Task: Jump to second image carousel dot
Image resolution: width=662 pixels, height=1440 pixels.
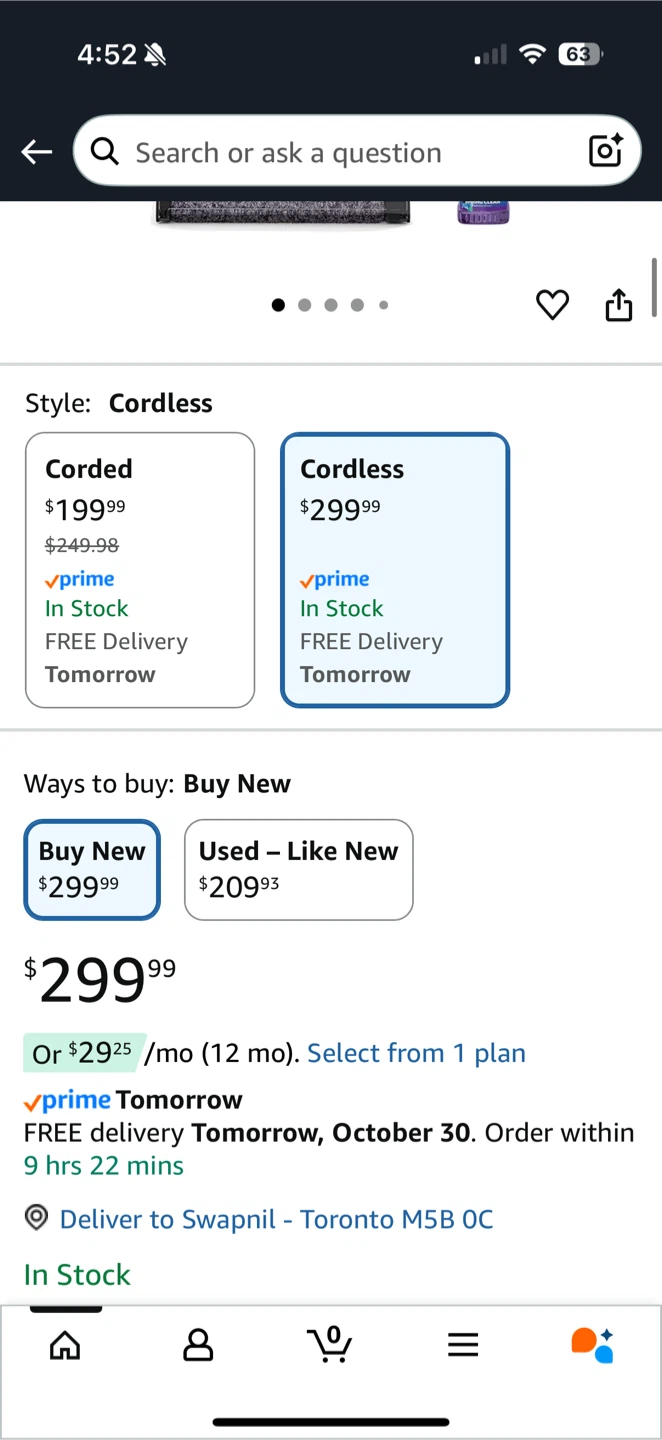Action: [304, 305]
